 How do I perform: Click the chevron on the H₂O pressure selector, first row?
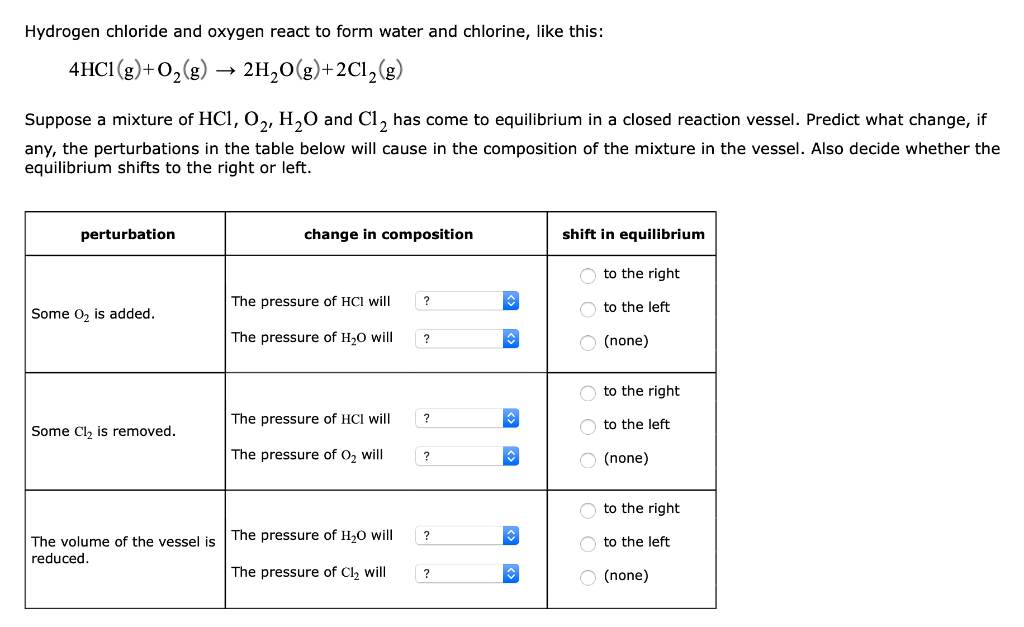[x=510, y=338]
